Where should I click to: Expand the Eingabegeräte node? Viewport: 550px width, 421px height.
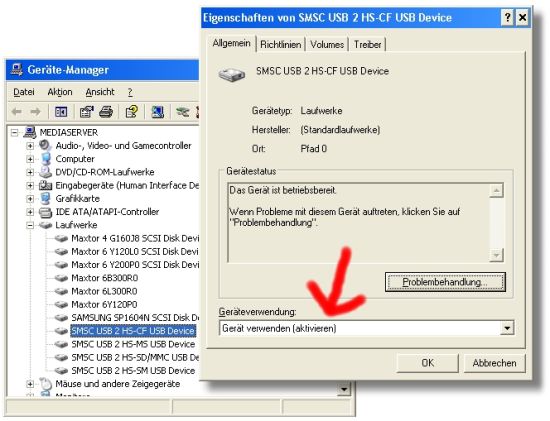click(30, 186)
